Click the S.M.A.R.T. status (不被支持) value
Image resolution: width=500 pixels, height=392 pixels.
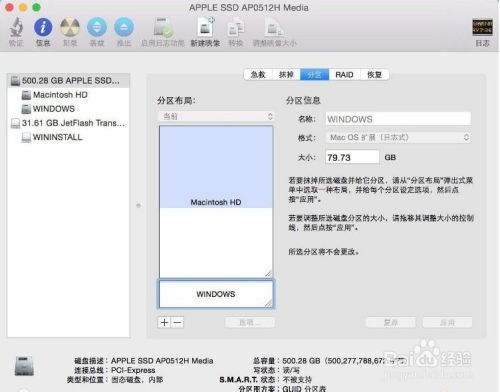297,380
